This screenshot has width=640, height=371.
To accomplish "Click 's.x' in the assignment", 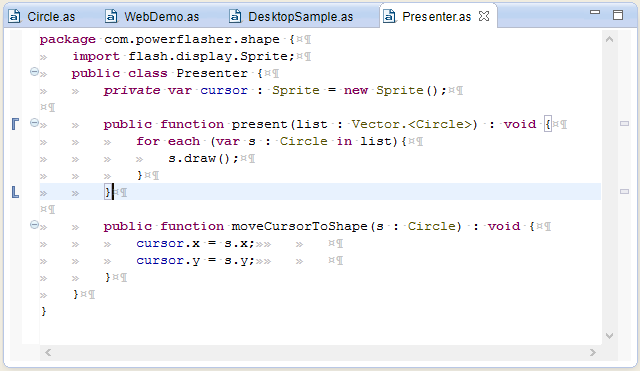I will tap(236, 244).
